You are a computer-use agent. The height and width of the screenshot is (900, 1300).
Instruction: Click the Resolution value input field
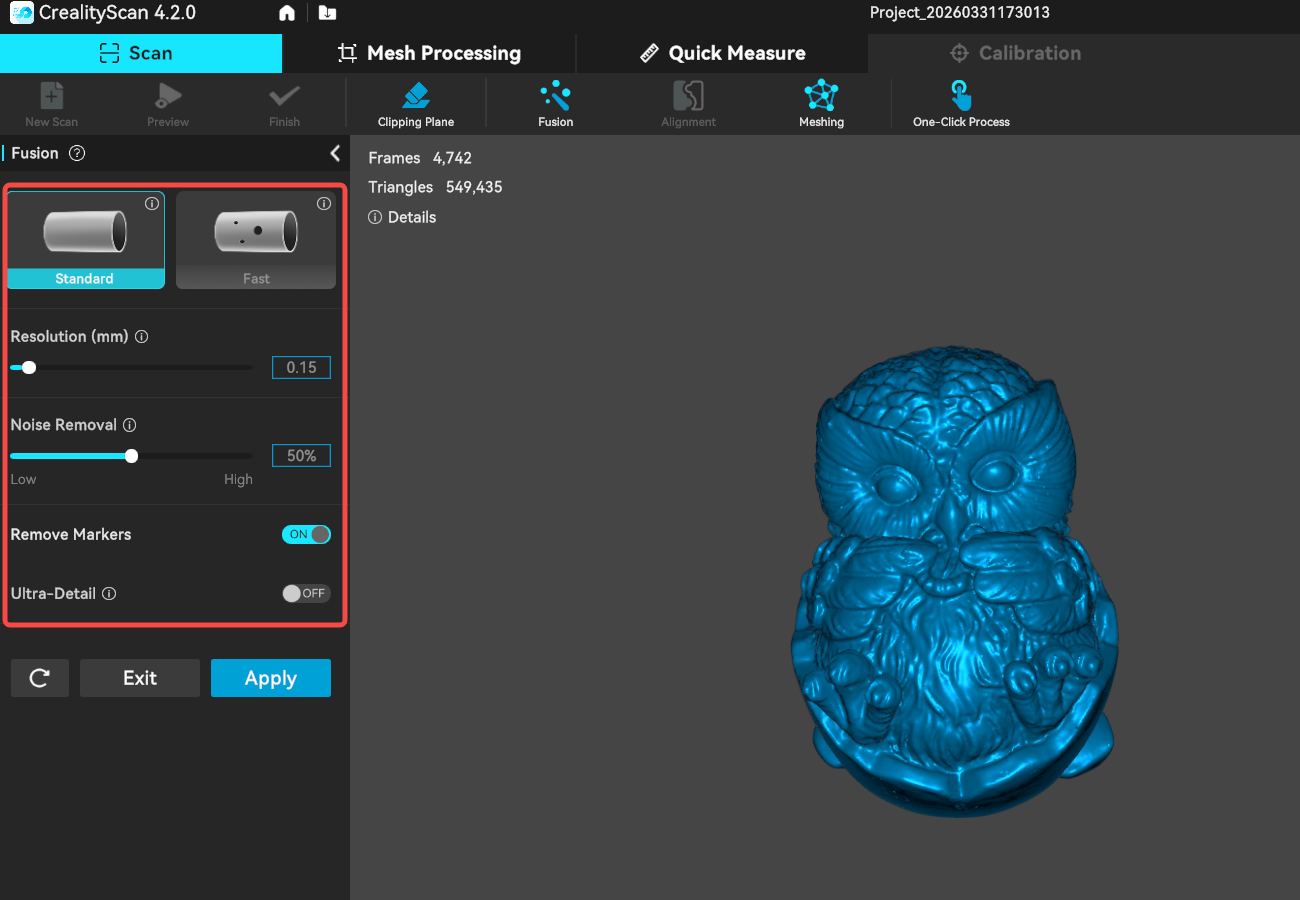pyautogui.click(x=301, y=367)
